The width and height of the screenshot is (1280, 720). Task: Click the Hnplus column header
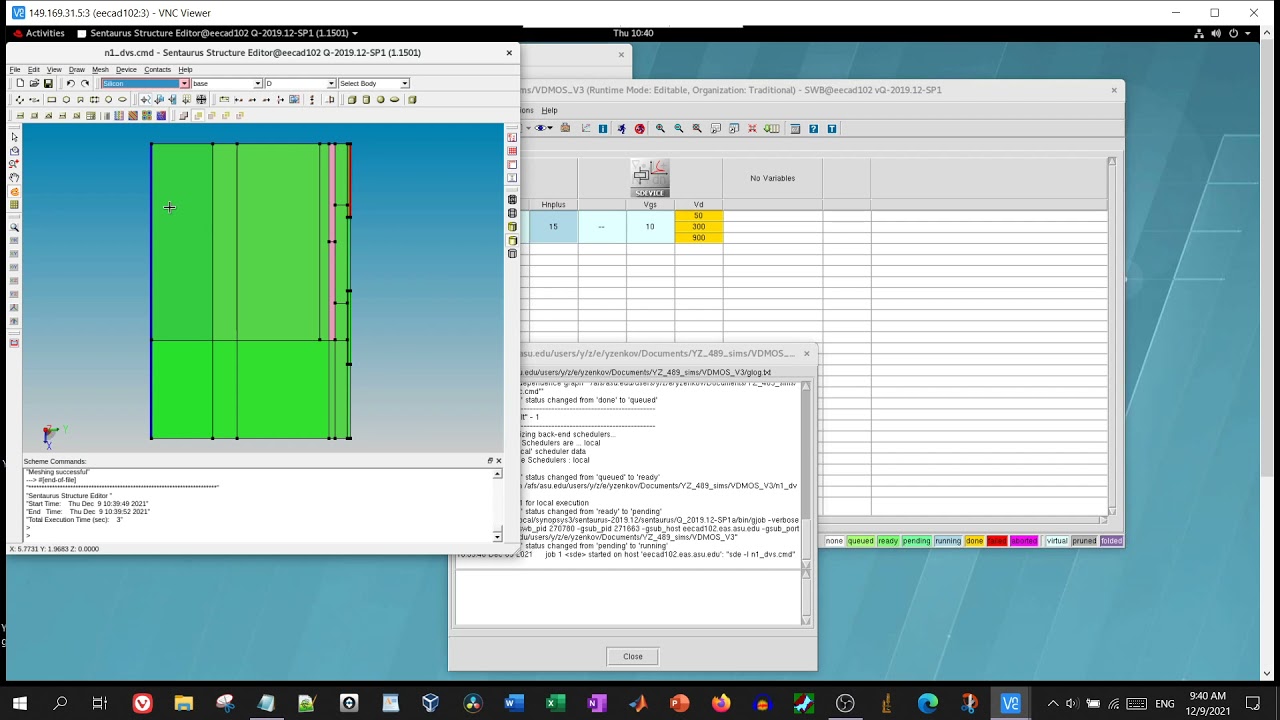(x=553, y=205)
